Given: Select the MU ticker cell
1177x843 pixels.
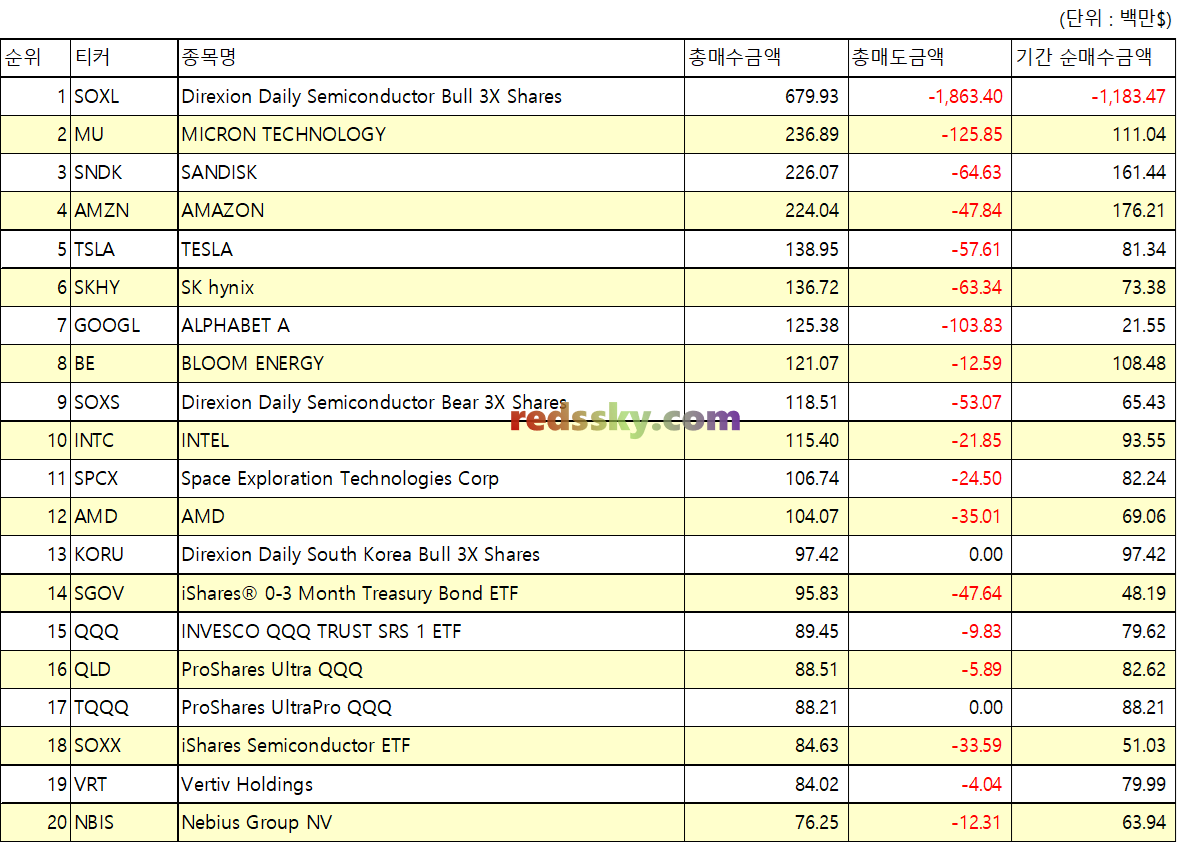Looking at the screenshot, I should [124, 135].
